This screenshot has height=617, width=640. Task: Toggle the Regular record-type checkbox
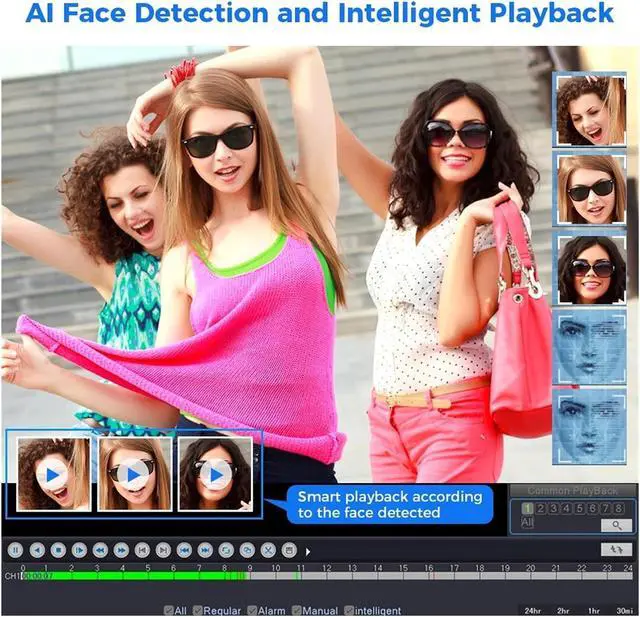pos(198,610)
